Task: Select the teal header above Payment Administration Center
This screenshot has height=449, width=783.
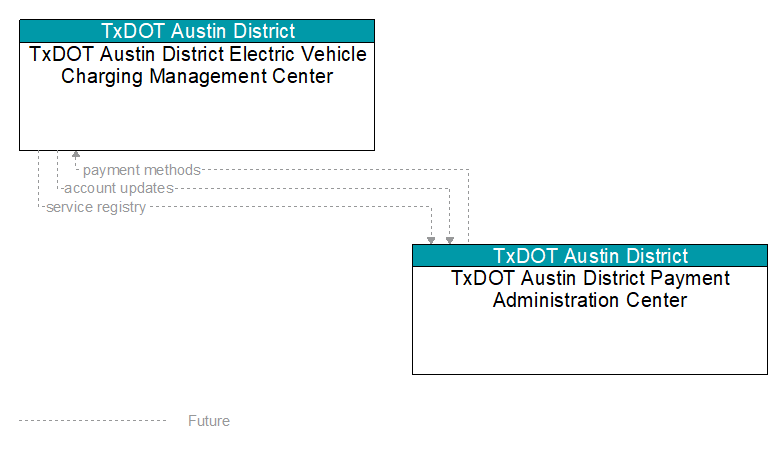Action: click(590, 256)
